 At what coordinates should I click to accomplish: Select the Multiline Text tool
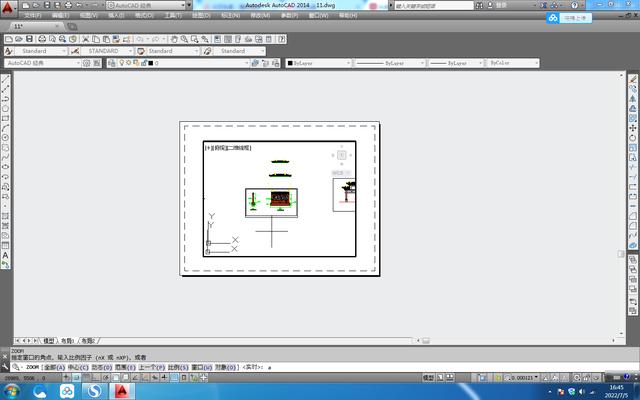pos(6,255)
